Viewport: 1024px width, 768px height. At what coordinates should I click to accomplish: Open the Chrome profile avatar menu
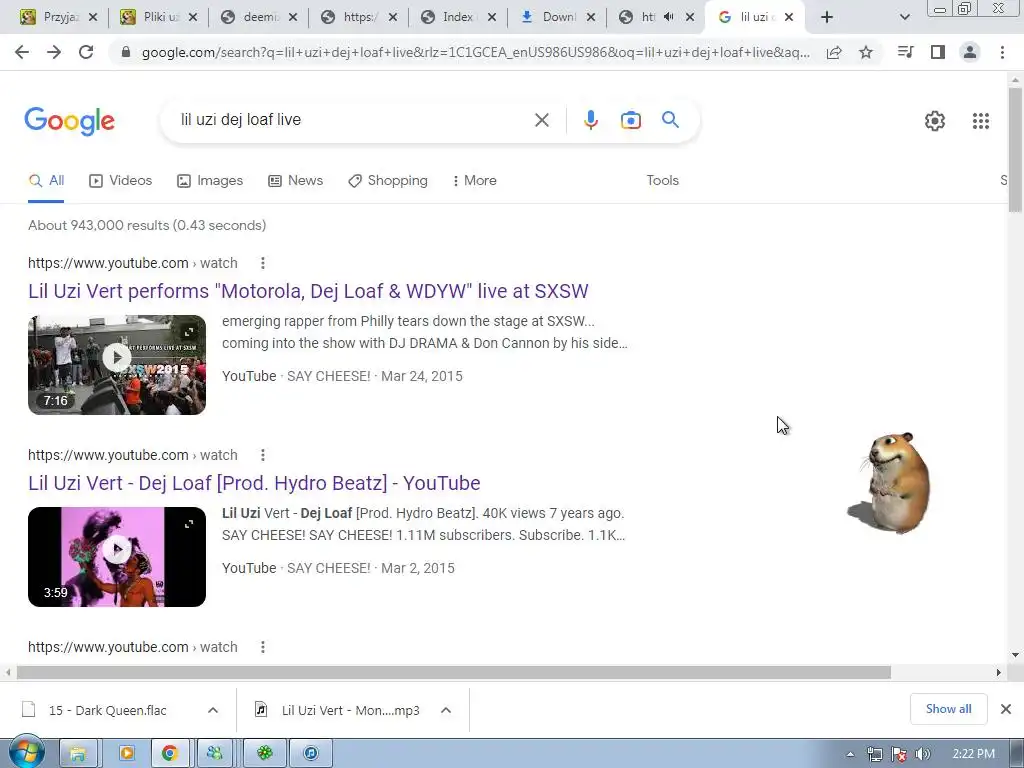970,52
